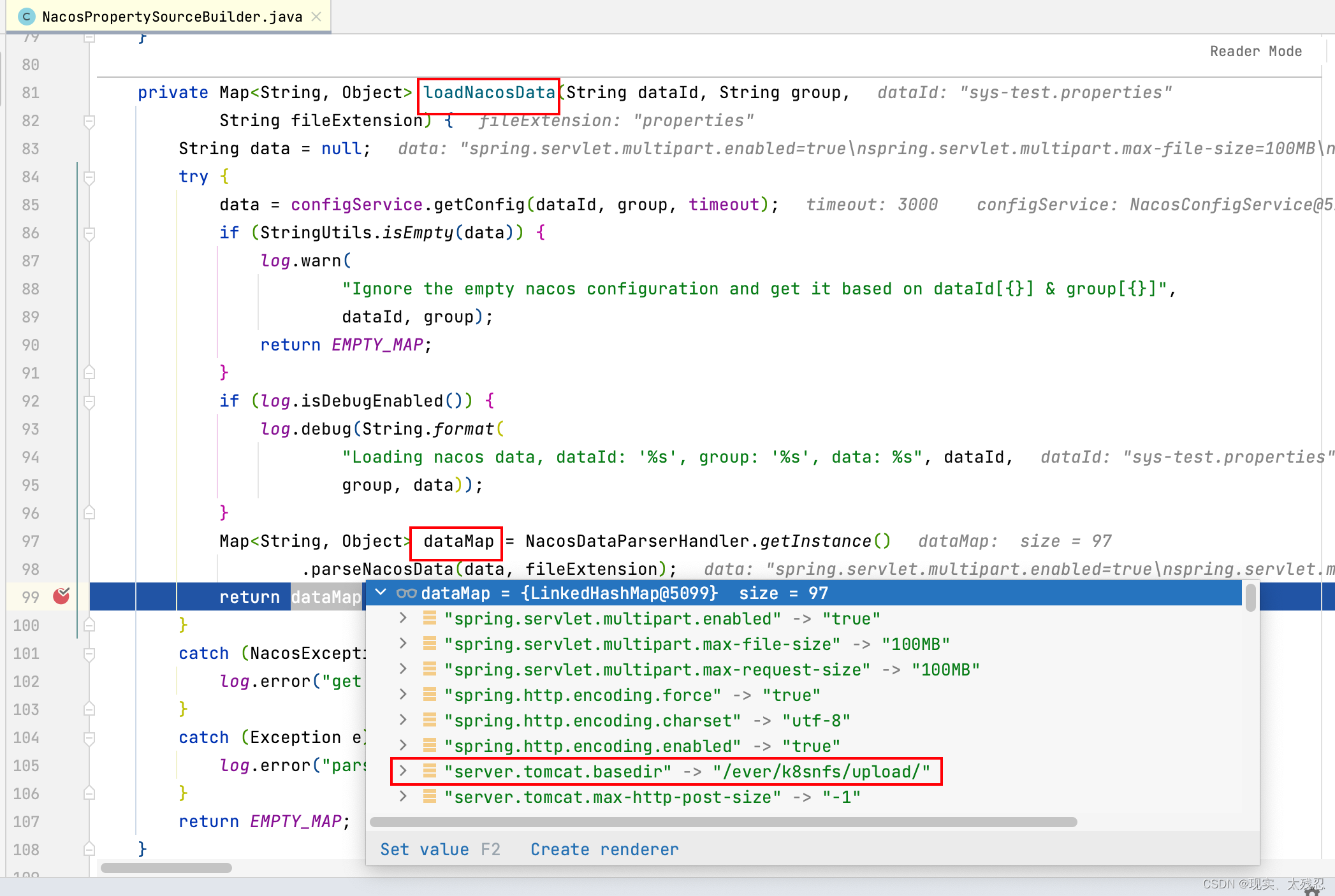Expand the spring.servlet.multipart.max-file-size entry
Image resolution: width=1335 pixels, height=896 pixels.
[402, 644]
